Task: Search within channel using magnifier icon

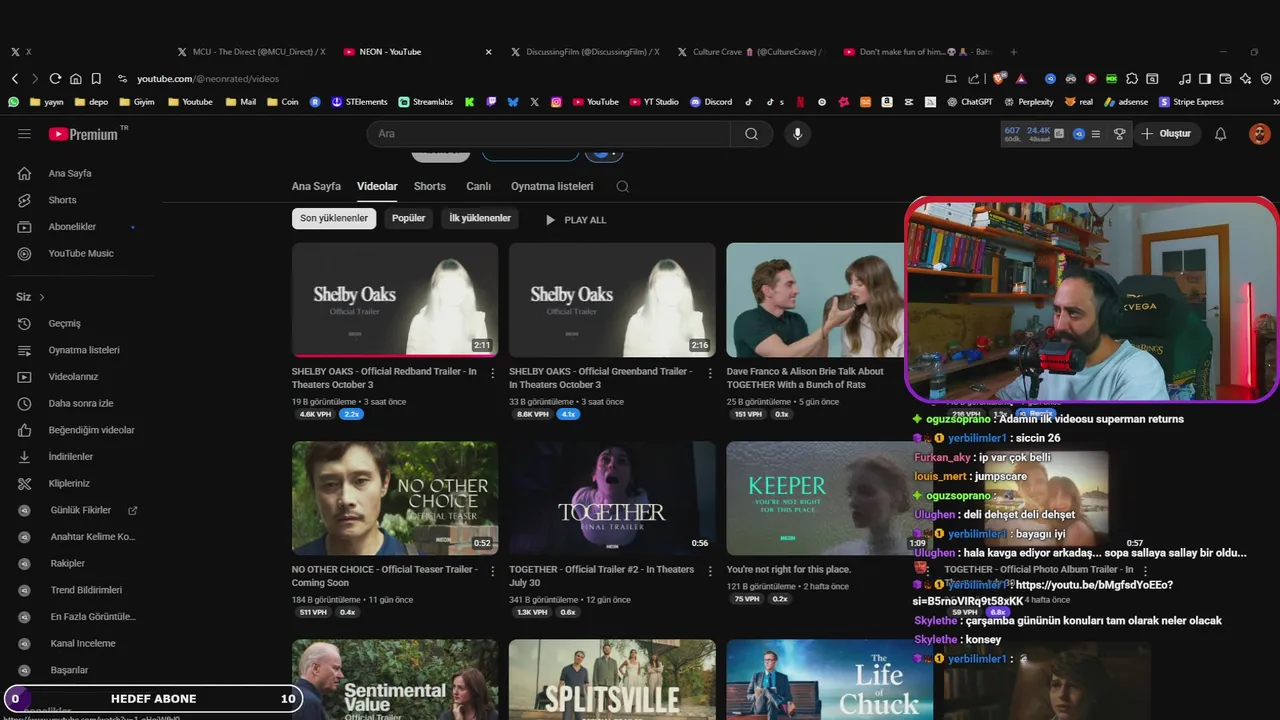Action: click(x=623, y=186)
